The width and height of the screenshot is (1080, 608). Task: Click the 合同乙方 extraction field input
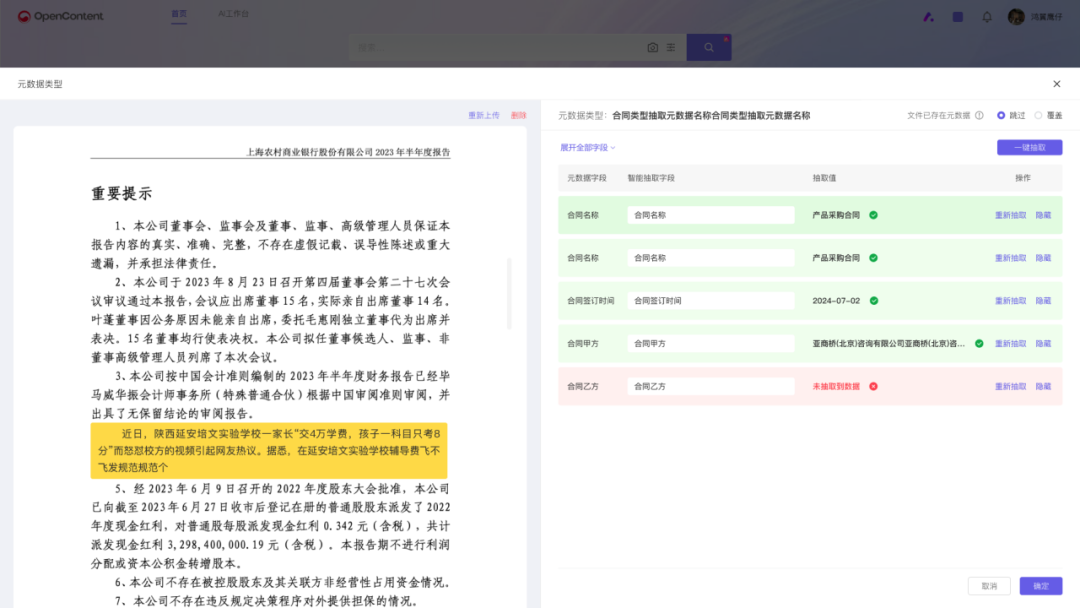pos(711,386)
